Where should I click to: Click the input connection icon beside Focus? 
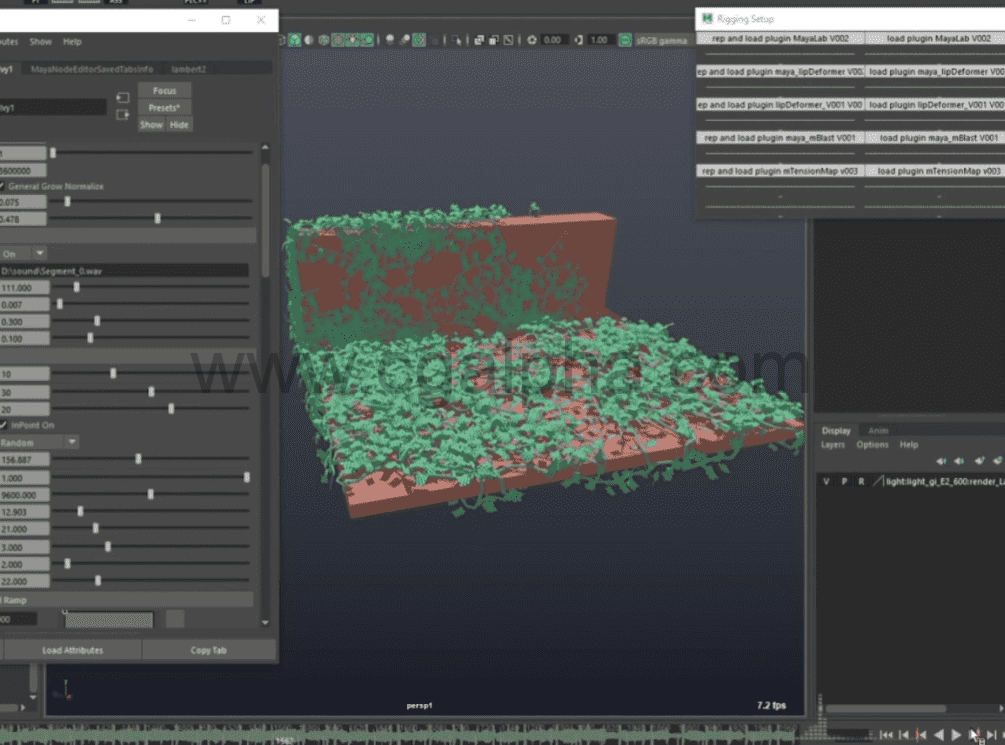pyautogui.click(x=122, y=98)
